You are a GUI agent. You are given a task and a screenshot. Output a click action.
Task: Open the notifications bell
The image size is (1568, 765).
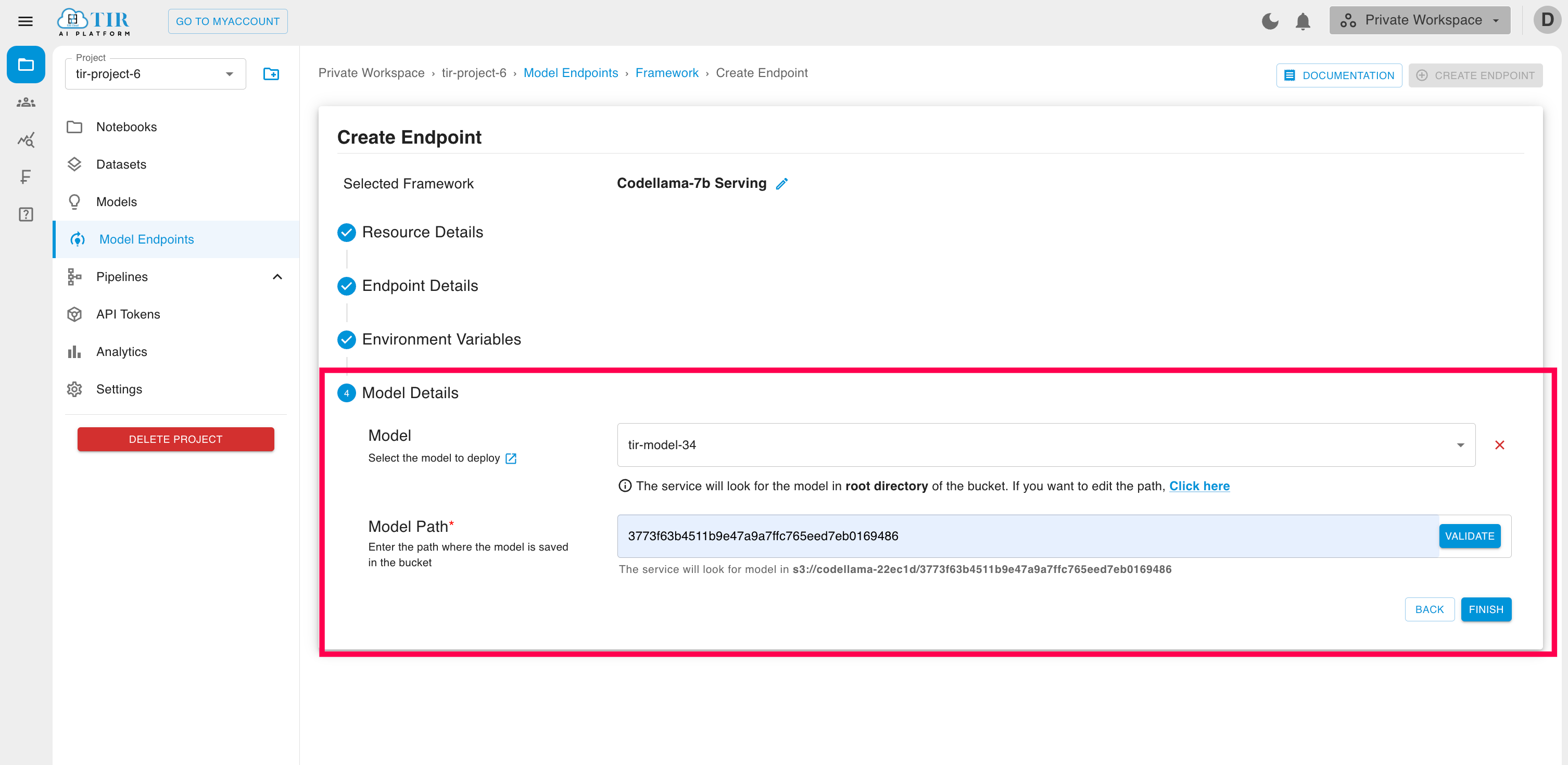[1303, 21]
